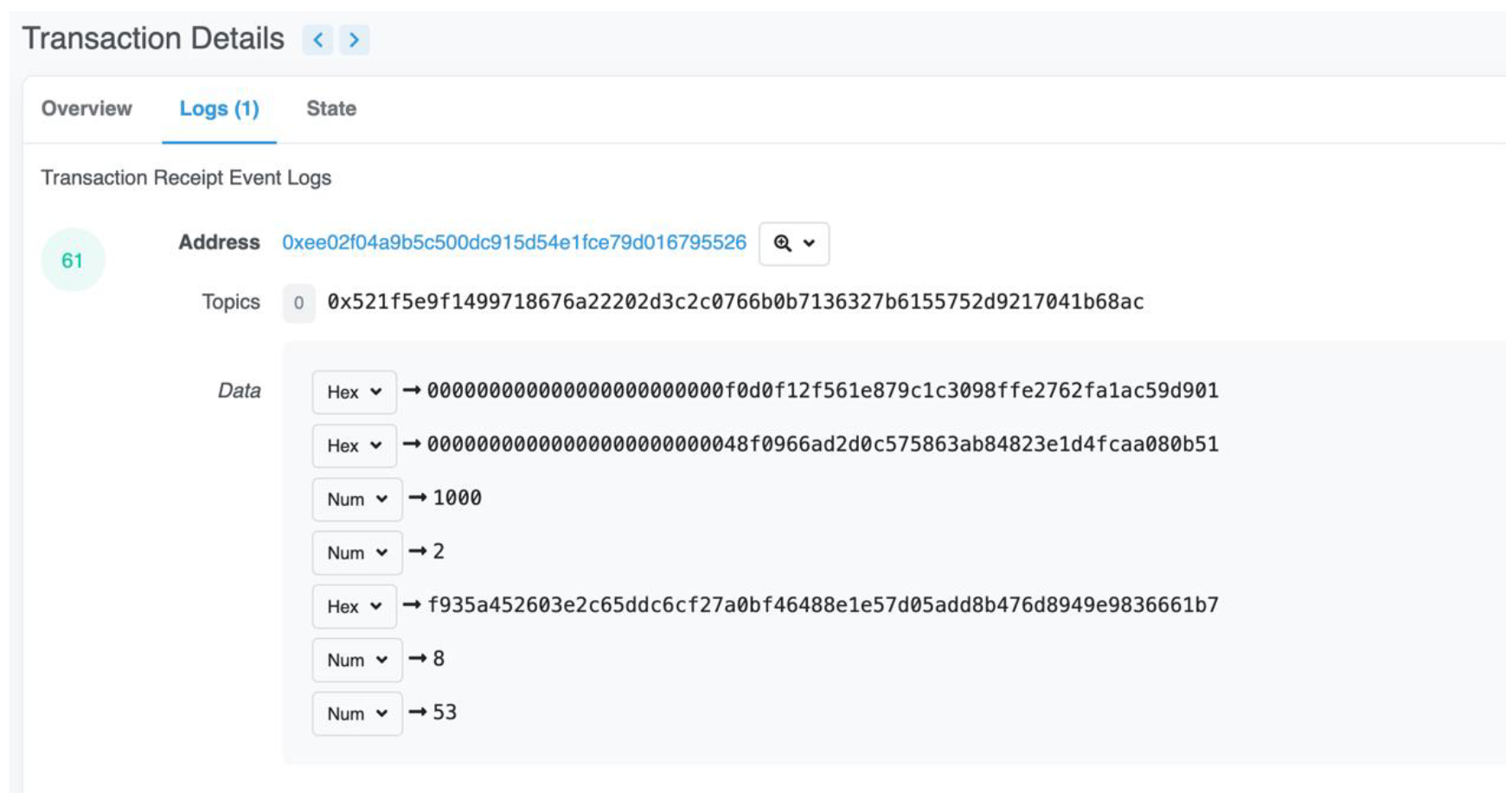Open Hex dropdown for f935a452… row
The image size is (1512, 798).
354,607
